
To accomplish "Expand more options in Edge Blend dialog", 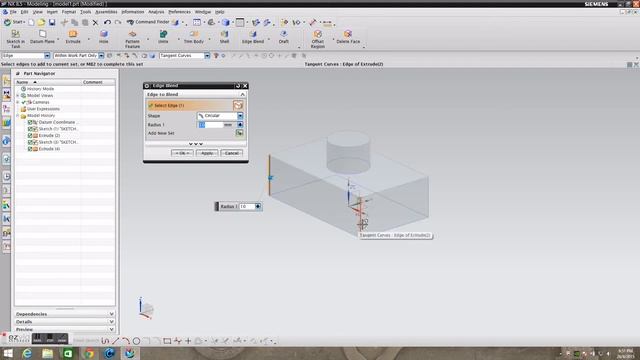I will pos(196,144).
